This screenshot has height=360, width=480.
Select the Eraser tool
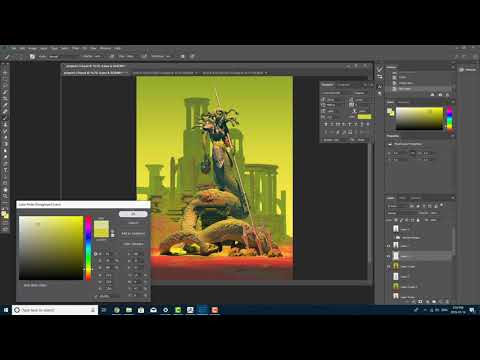[5, 137]
